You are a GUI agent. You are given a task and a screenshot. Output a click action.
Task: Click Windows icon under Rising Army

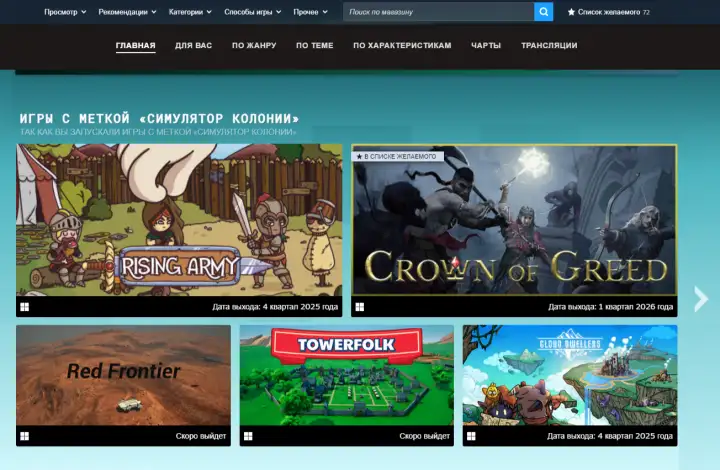(24, 307)
